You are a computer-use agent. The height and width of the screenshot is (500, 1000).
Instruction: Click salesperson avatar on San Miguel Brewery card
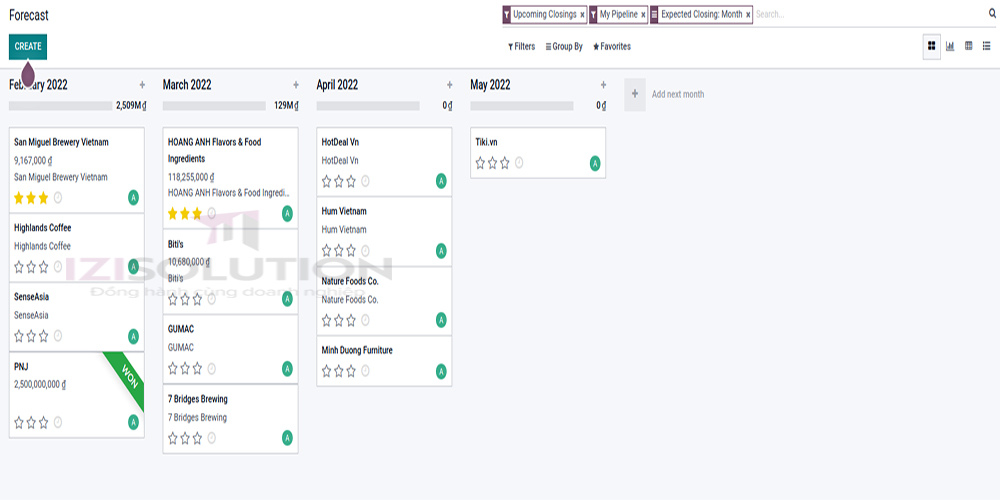133,198
